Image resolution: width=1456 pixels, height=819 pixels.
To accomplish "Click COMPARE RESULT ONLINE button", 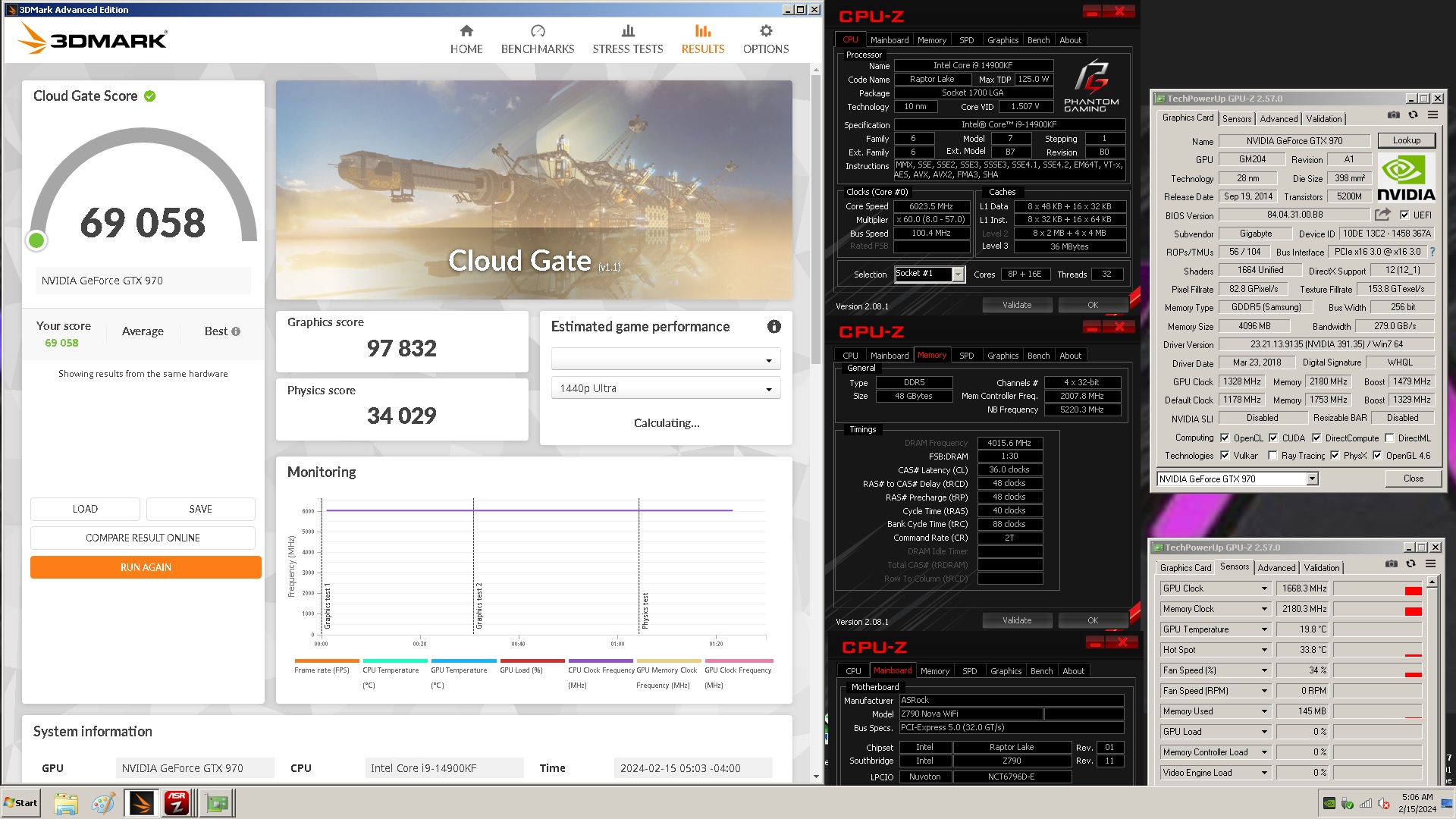I will pos(143,538).
